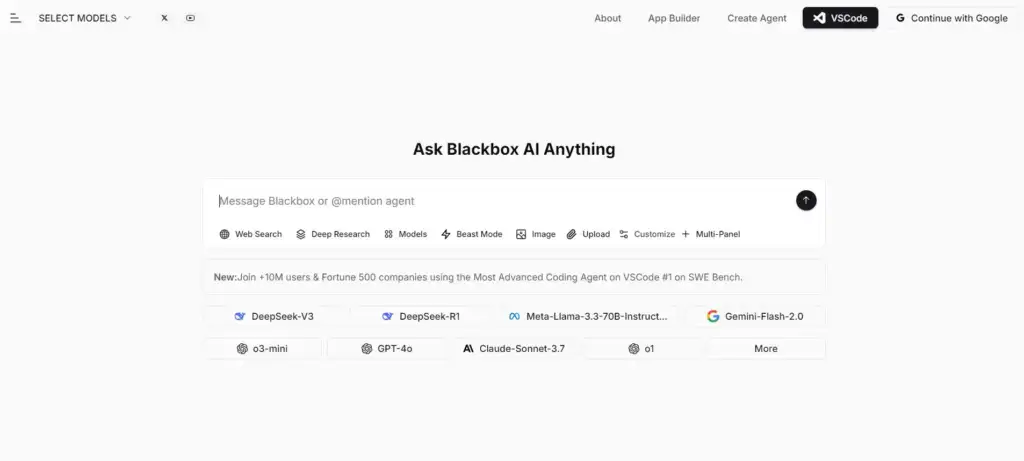The width and height of the screenshot is (1024, 461).
Task: Click the New VSCode coding agent banner
Action: (514, 277)
